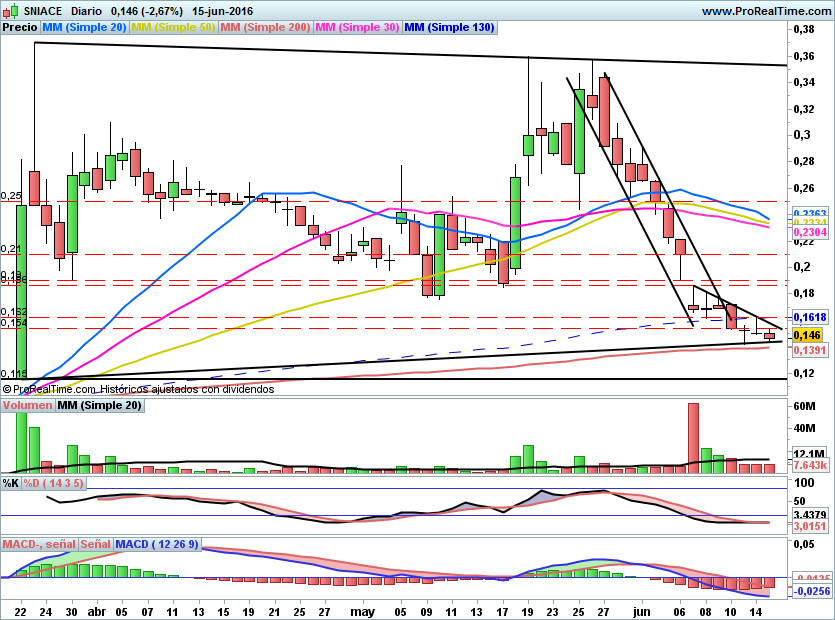Viewport: 835px width, 620px height.
Task: Select the MM (Simple 50) yellow label
Action: (x=173, y=28)
